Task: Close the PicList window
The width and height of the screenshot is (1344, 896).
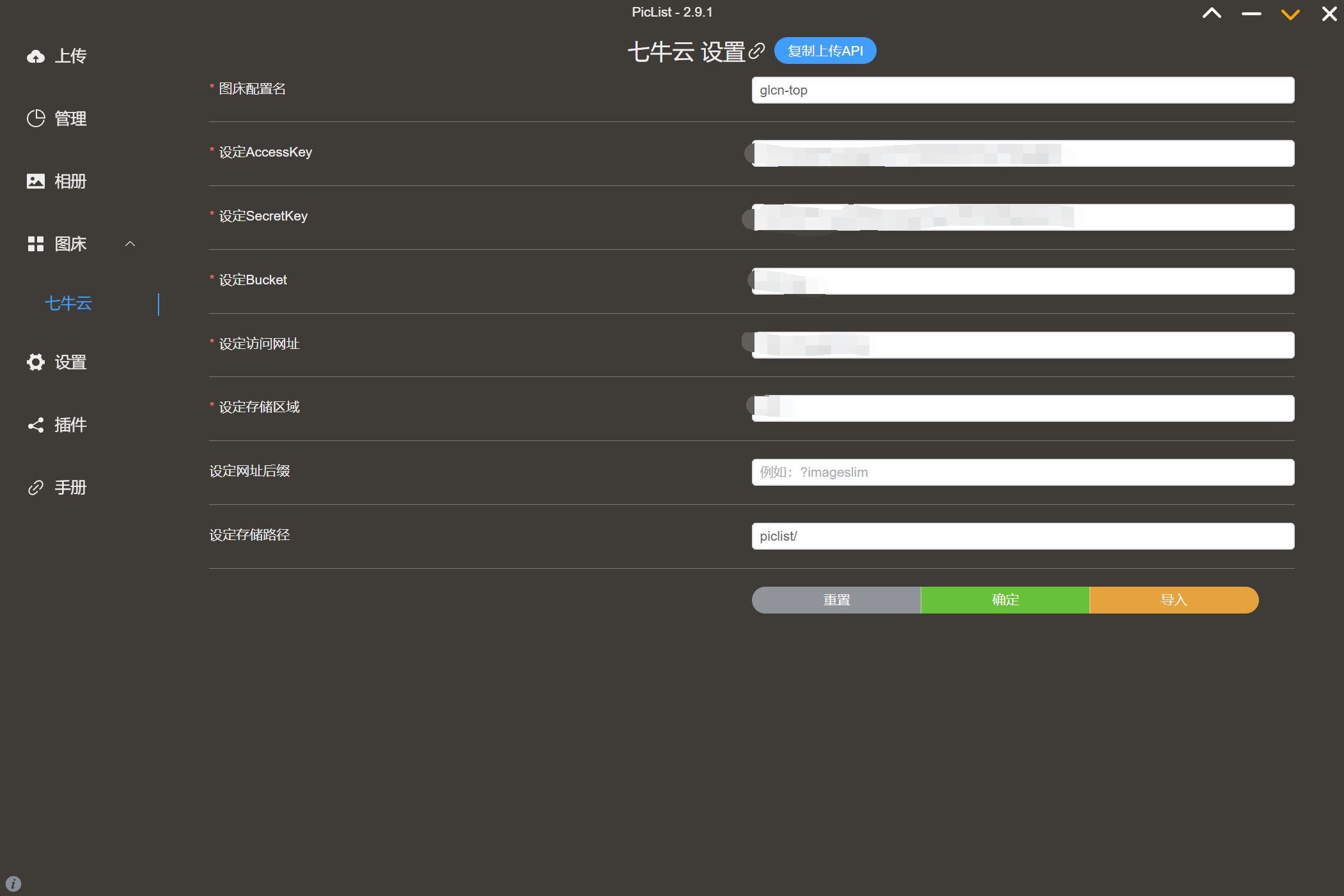Action: pyautogui.click(x=1329, y=13)
